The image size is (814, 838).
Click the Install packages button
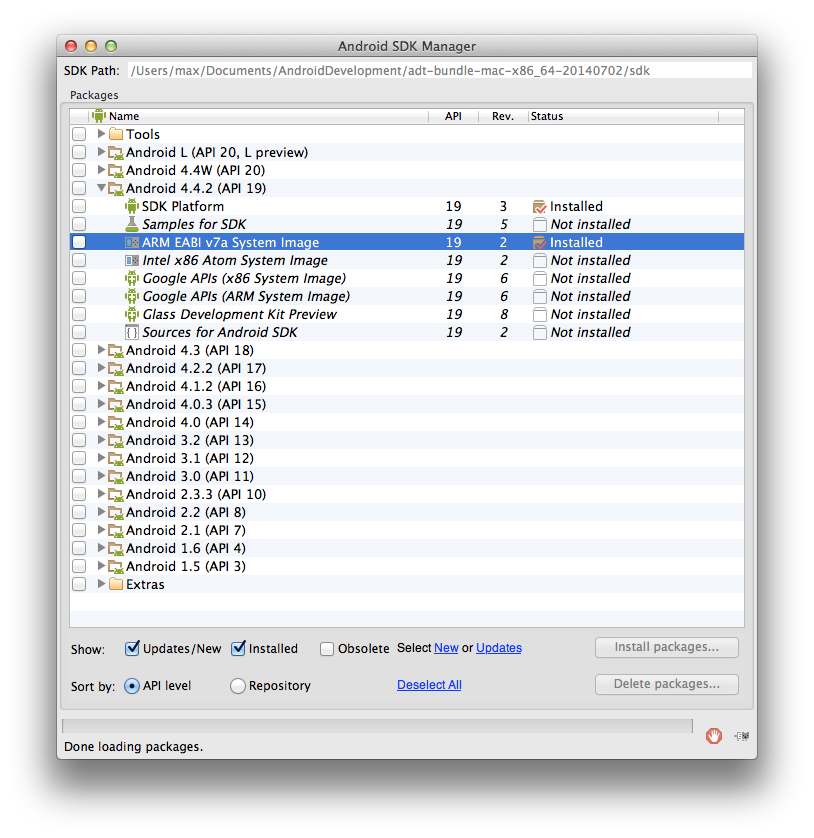(x=666, y=647)
